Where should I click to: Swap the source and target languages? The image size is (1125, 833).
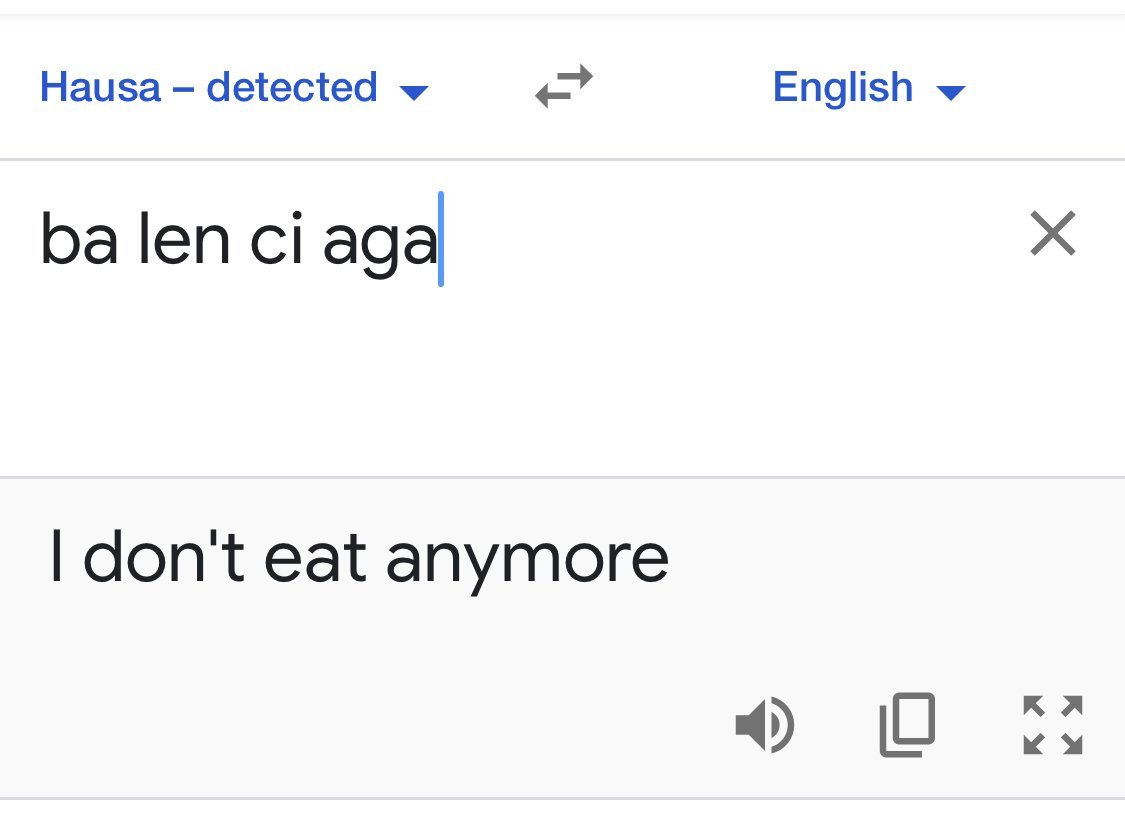coord(564,87)
